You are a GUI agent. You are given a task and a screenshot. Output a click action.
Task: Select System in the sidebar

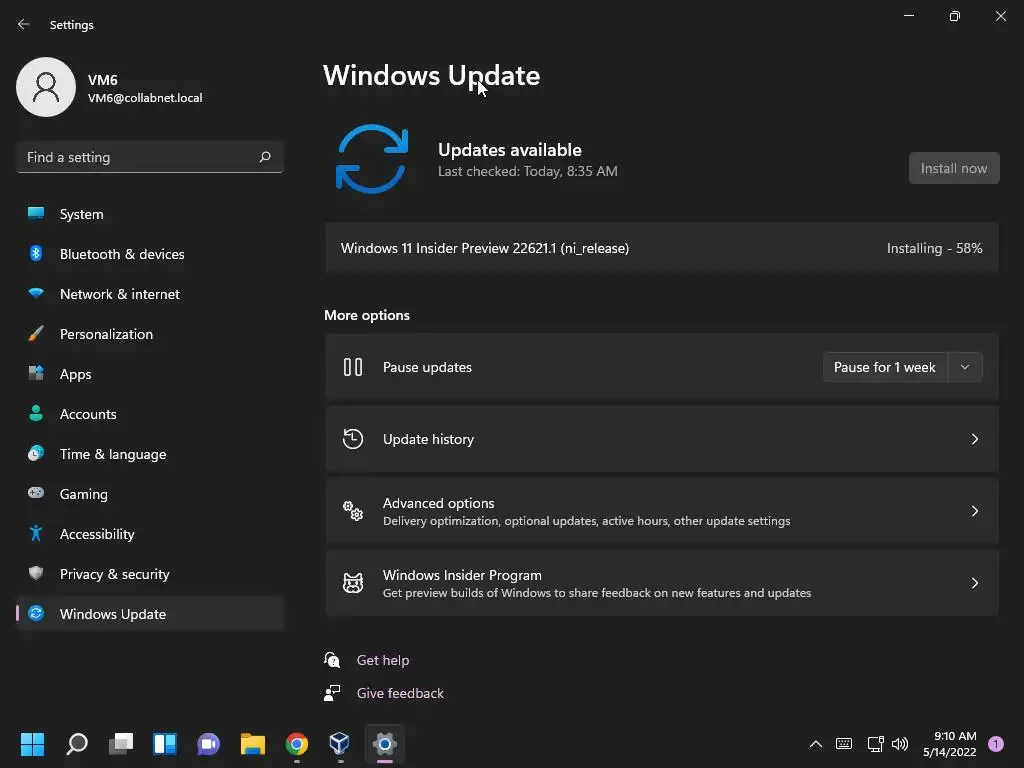tap(150, 214)
